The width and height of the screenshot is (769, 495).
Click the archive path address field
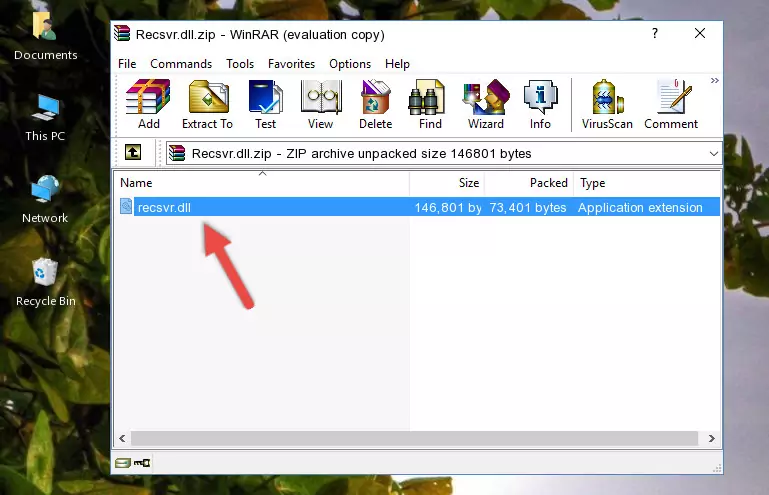444,154
